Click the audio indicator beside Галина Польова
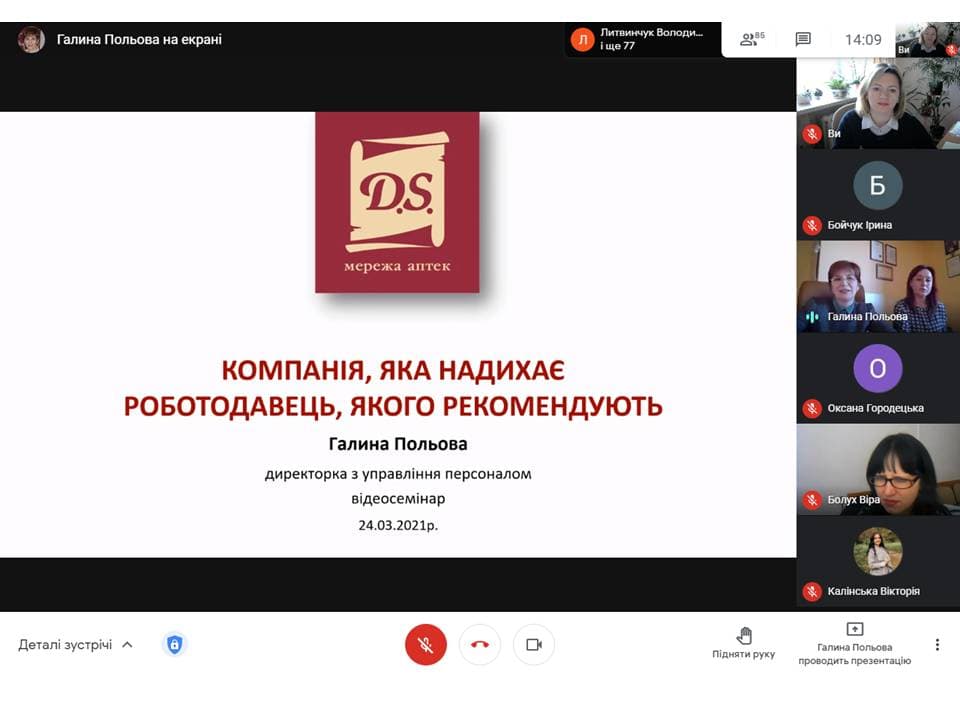The height and width of the screenshot is (720, 960). tap(812, 317)
